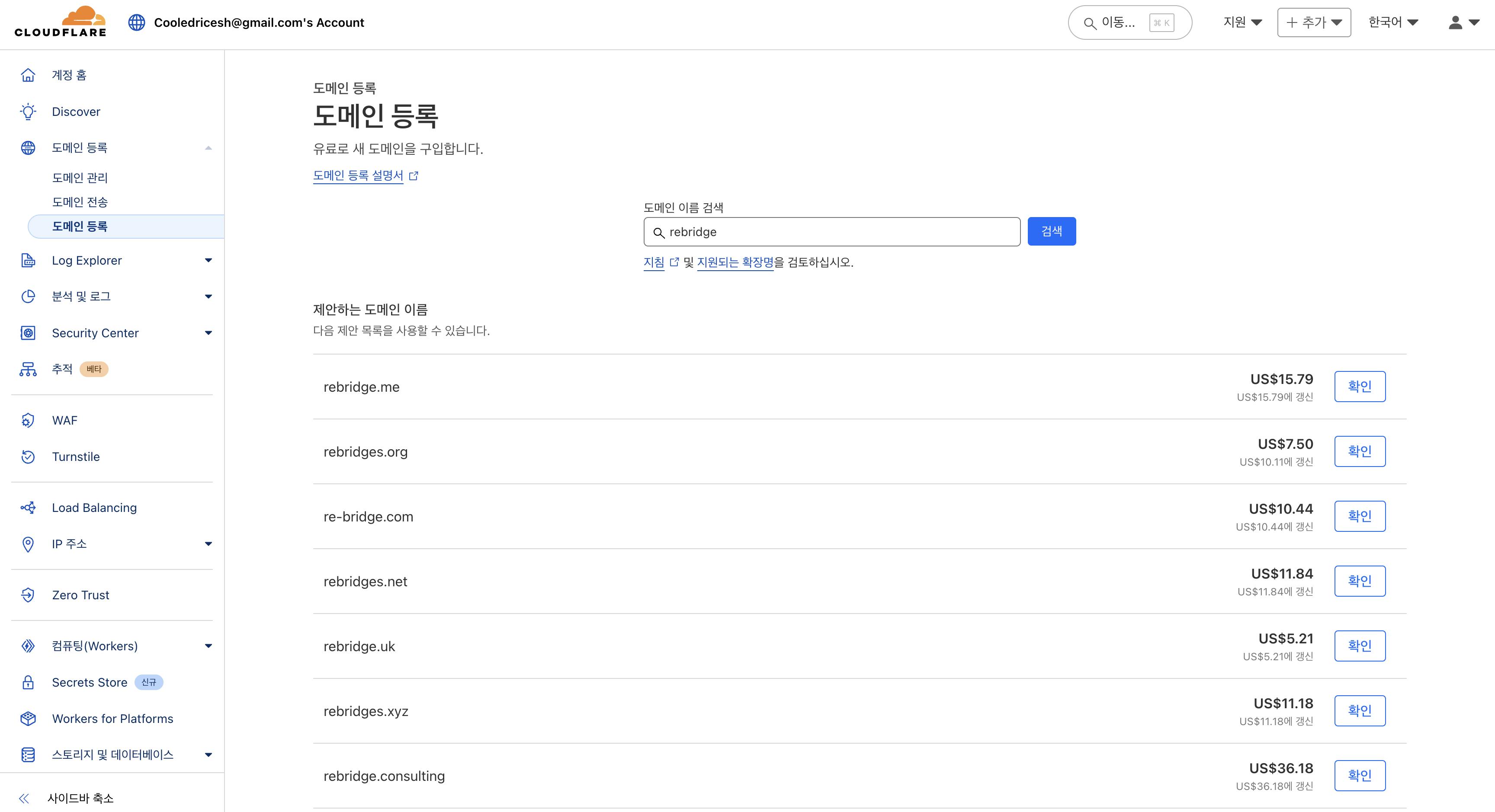Viewport: 1495px width, 812px height.
Task: Open the Discover page
Action: coord(76,112)
